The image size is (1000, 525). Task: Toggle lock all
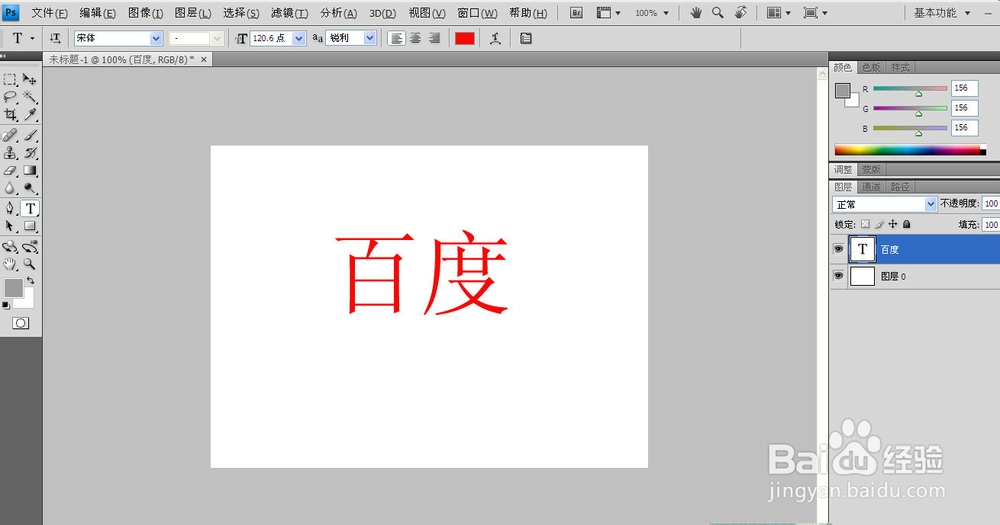906,224
